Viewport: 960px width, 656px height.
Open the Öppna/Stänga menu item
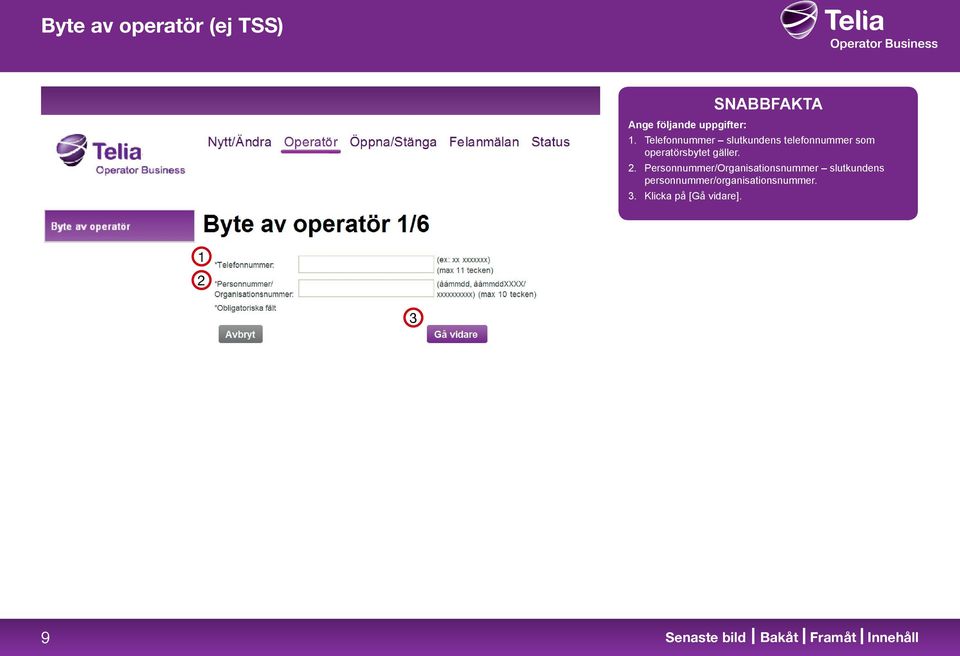pyautogui.click(x=393, y=142)
